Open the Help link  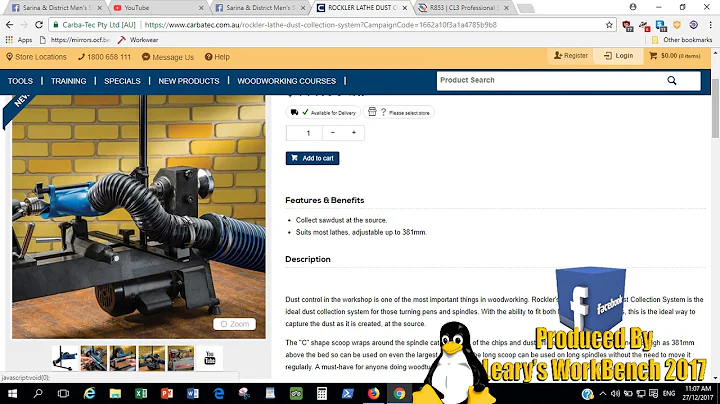pos(217,57)
